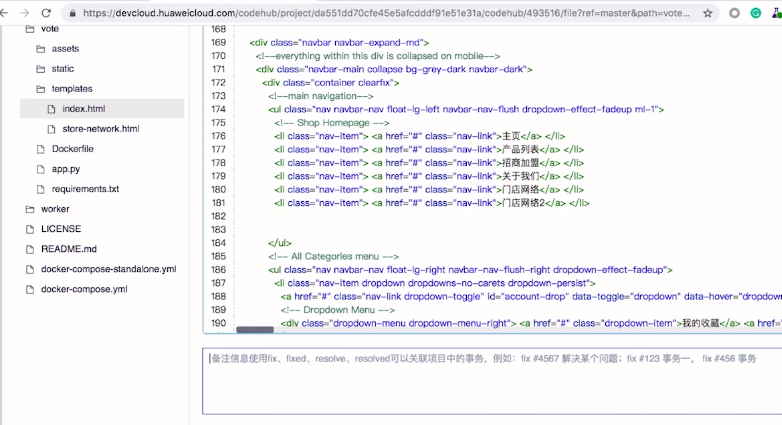
Task: Click the browser forward arrow
Action: point(24,13)
